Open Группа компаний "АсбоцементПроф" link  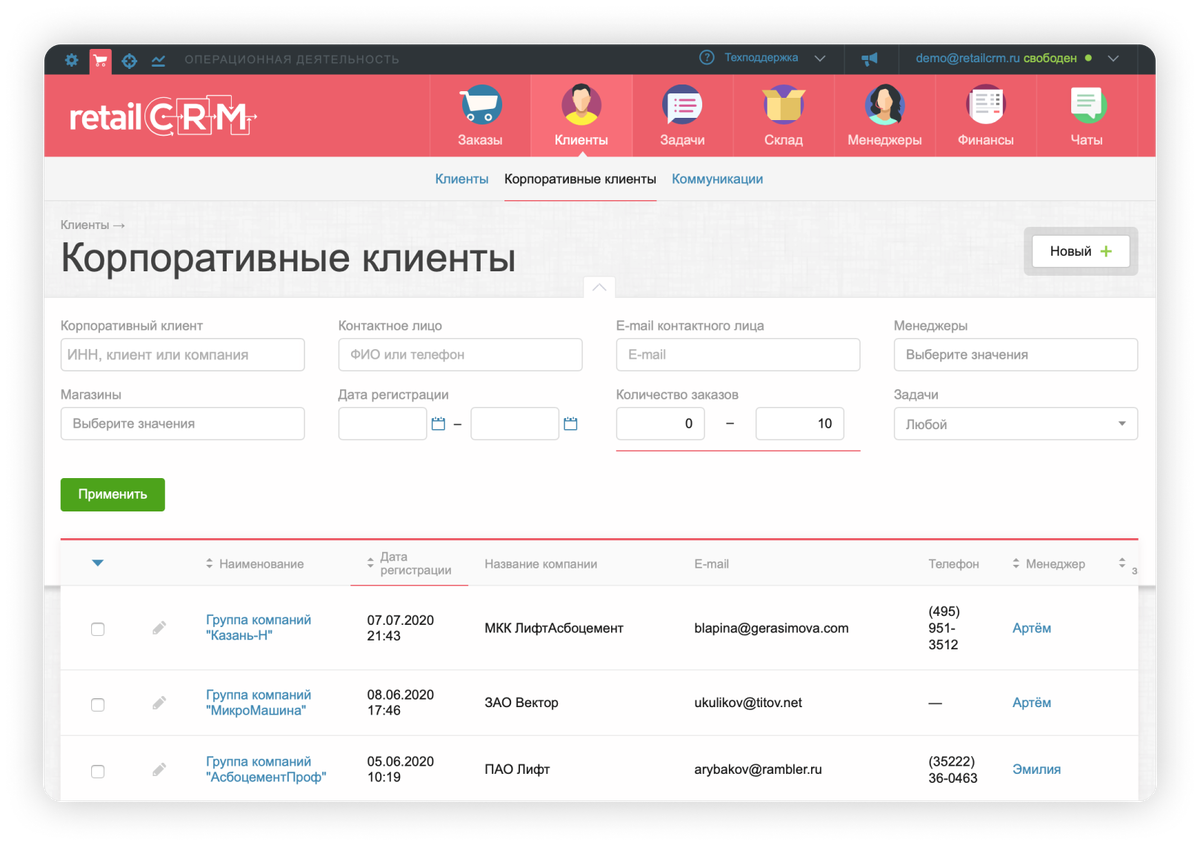point(266,769)
